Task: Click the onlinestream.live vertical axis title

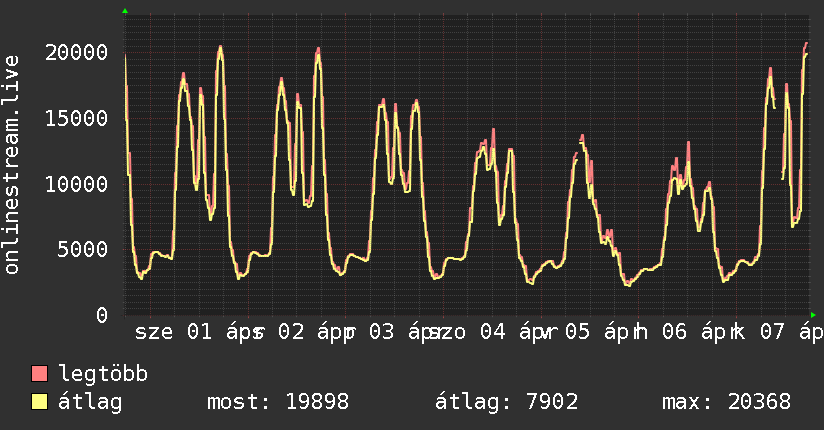Action: 12,165
